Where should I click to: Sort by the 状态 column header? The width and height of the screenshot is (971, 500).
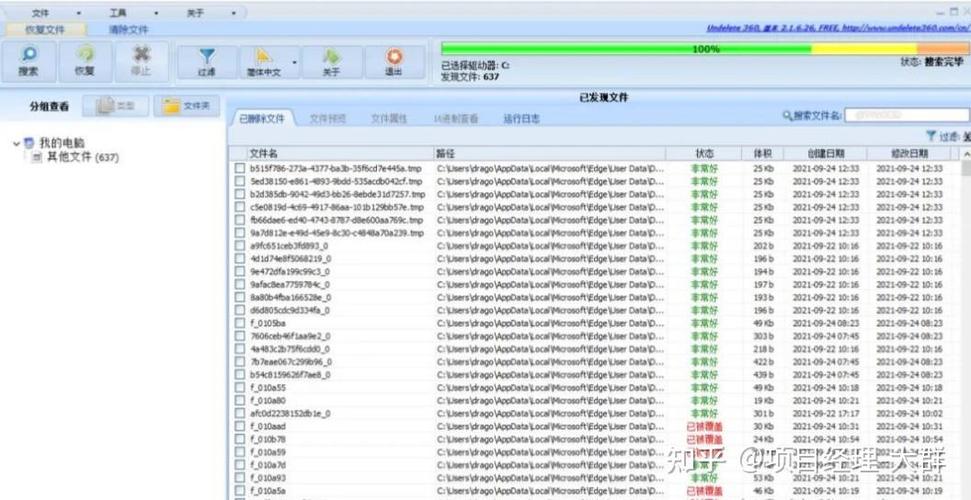click(704, 153)
